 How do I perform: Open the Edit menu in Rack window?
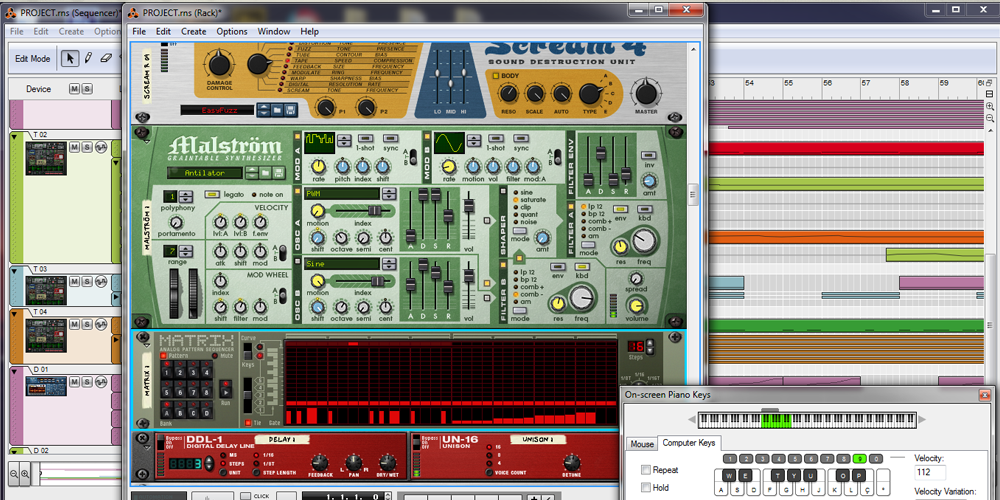pyautogui.click(x=163, y=31)
